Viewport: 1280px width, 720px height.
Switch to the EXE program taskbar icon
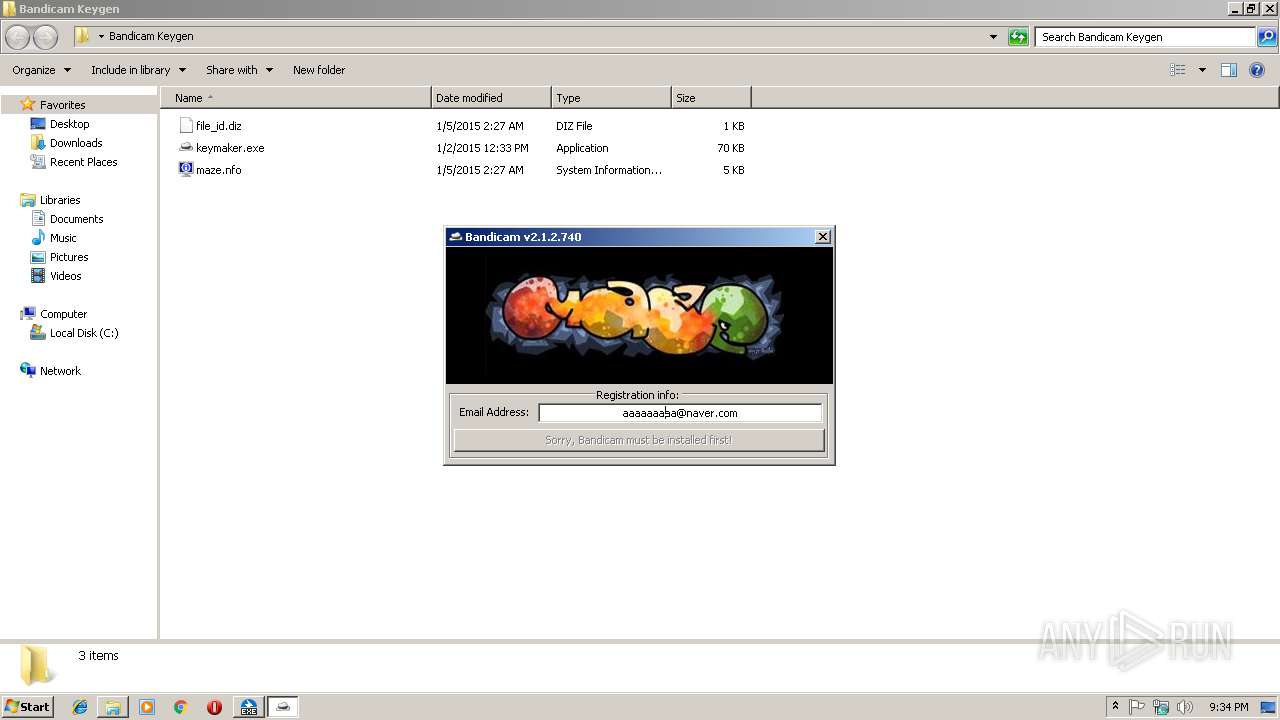pos(248,707)
